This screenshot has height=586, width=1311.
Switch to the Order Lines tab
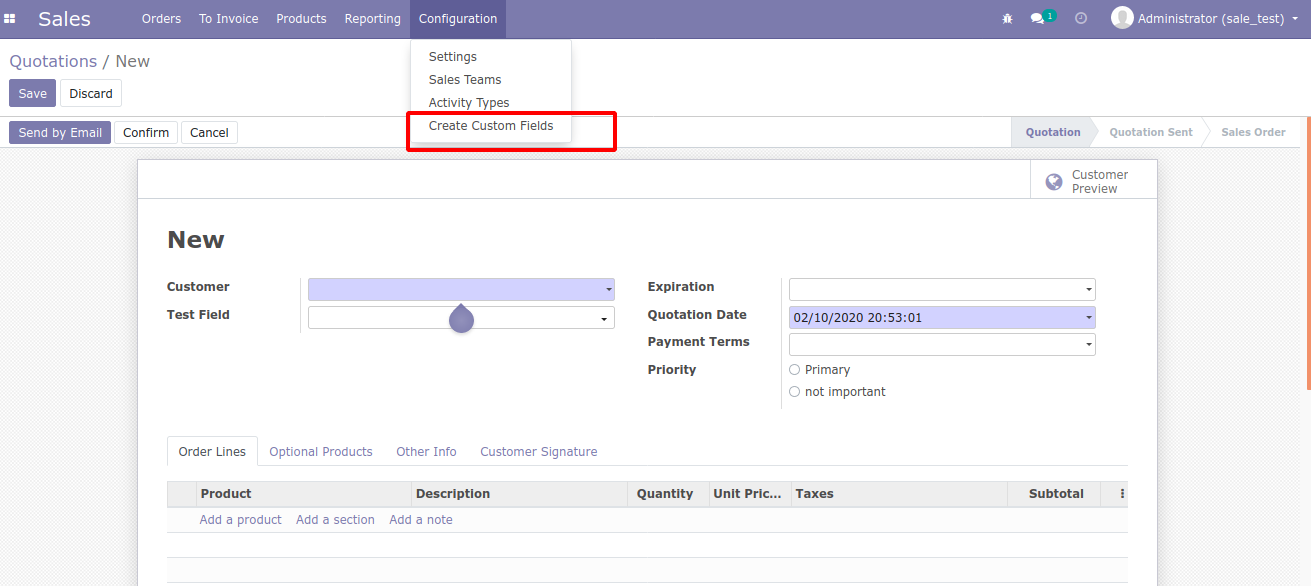pos(212,452)
